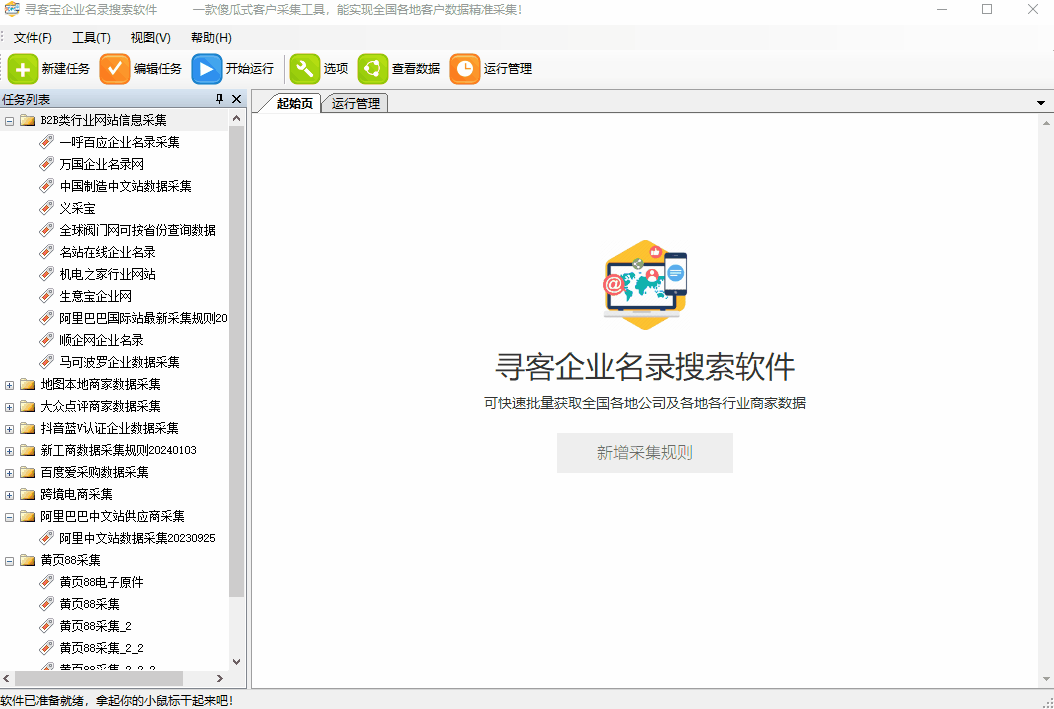Image resolution: width=1054 pixels, height=709 pixels.
Task: Click the 新增采集规则 button
Action: point(644,453)
